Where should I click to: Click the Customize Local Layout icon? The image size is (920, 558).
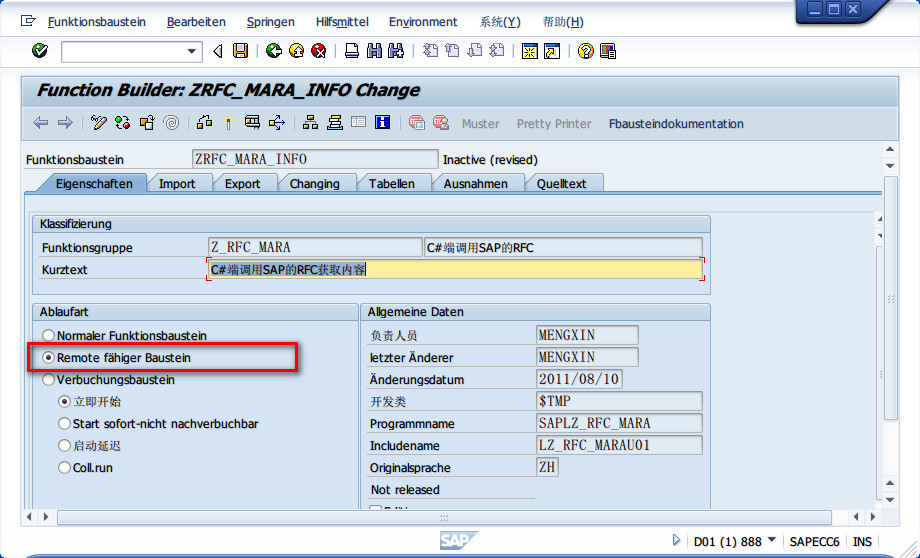608,51
